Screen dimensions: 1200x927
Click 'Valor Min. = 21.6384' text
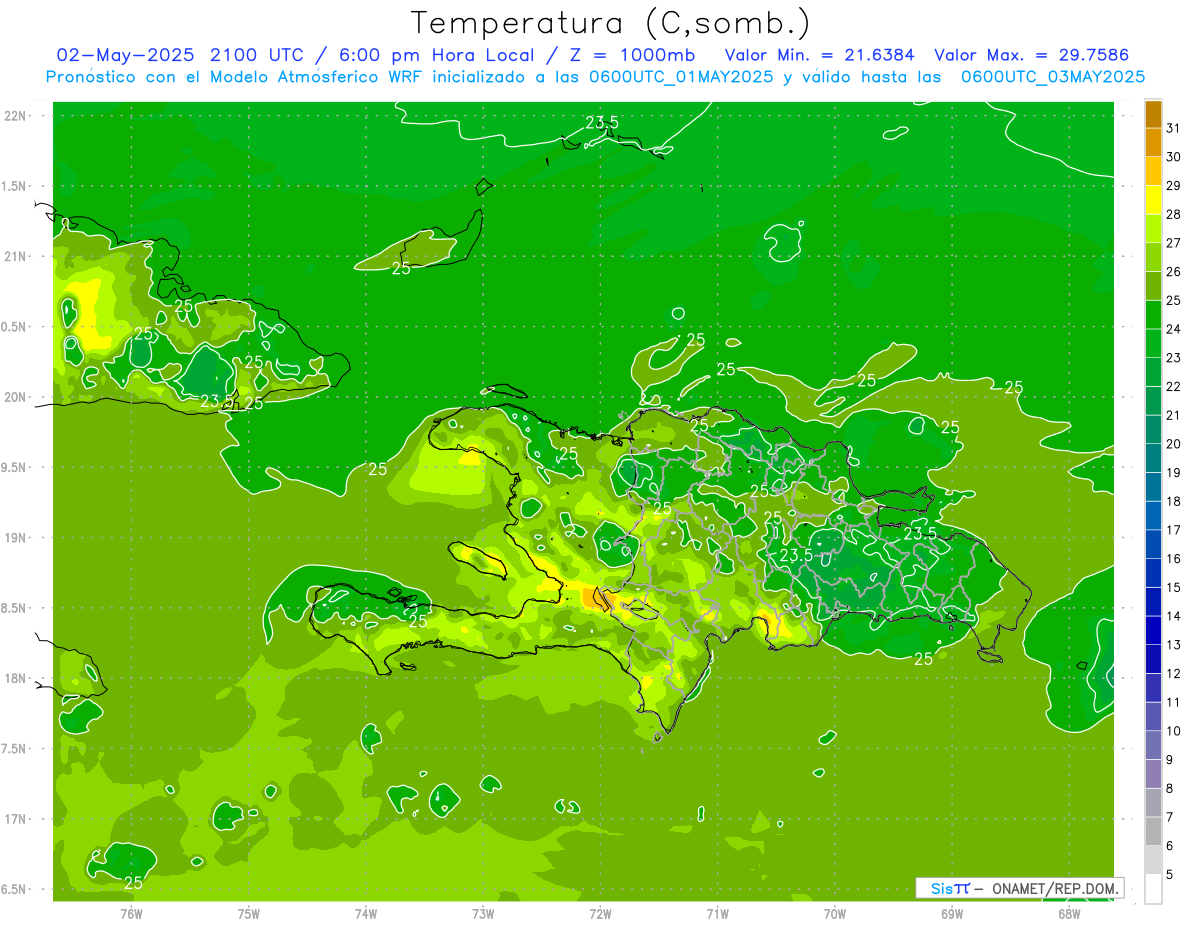pyautogui.click(x=820, y=55)
